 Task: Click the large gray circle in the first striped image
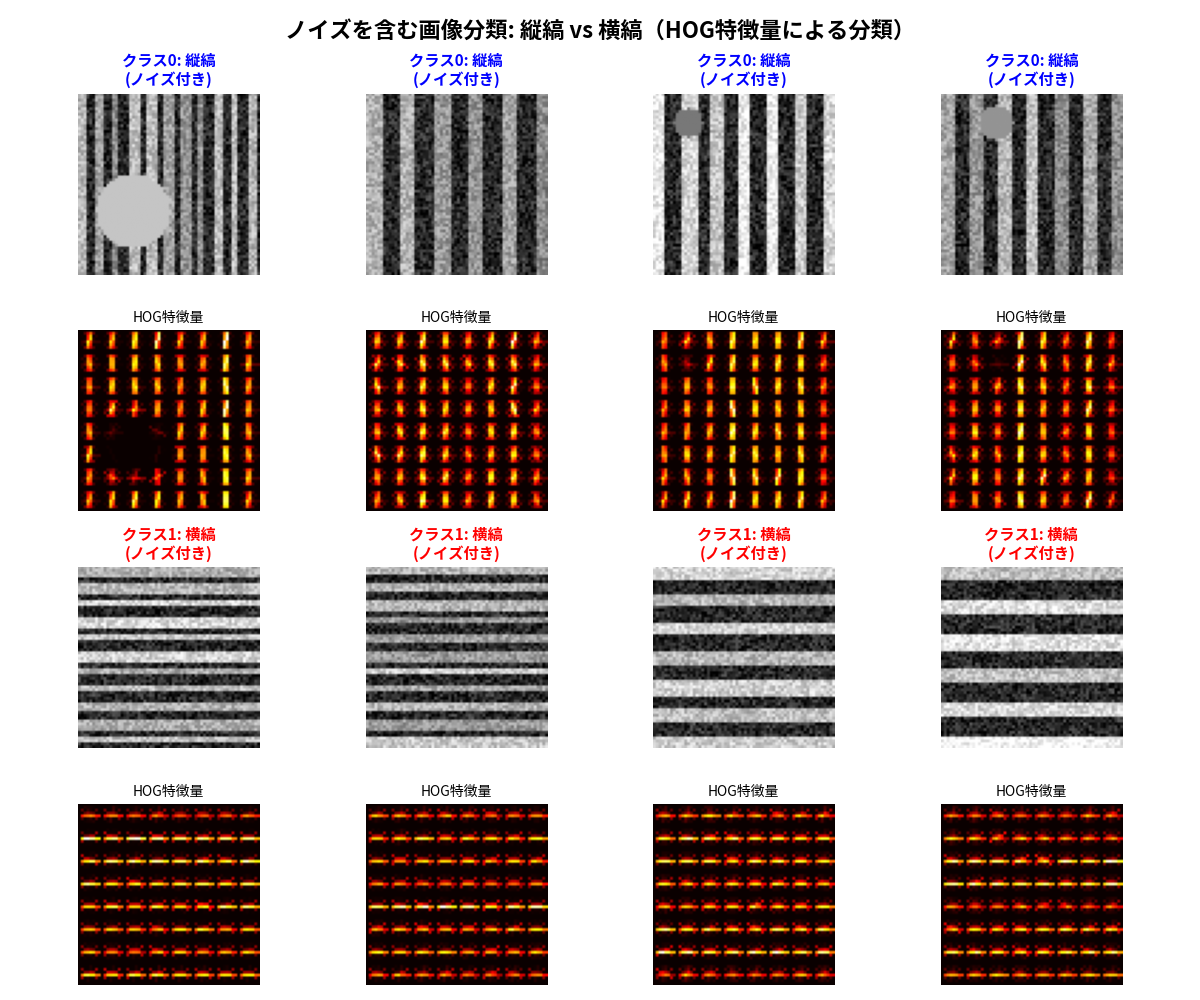134,211
